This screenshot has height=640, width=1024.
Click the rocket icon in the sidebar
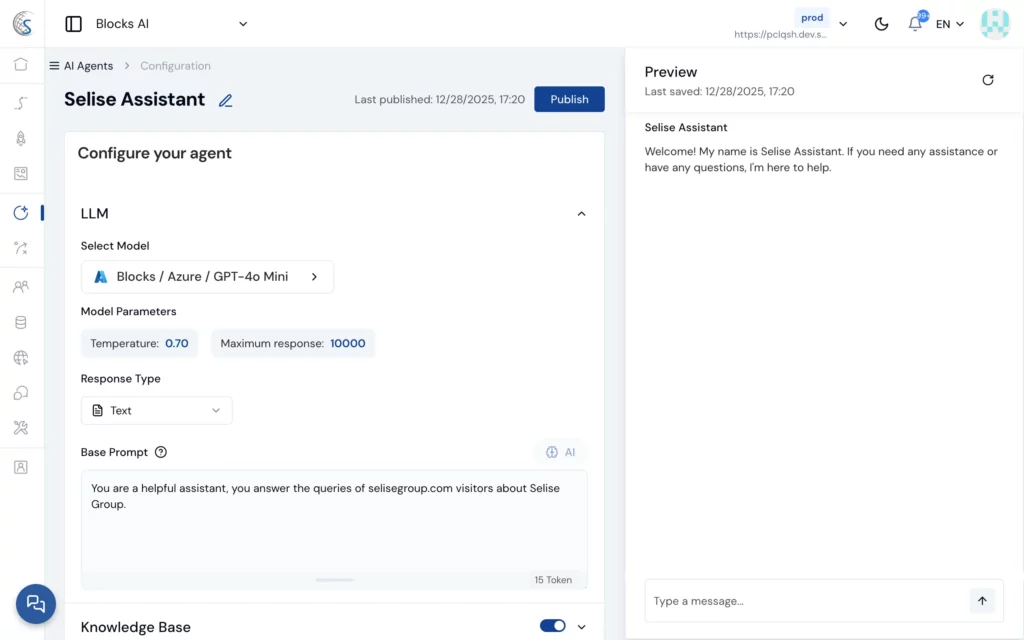(21, 138)
